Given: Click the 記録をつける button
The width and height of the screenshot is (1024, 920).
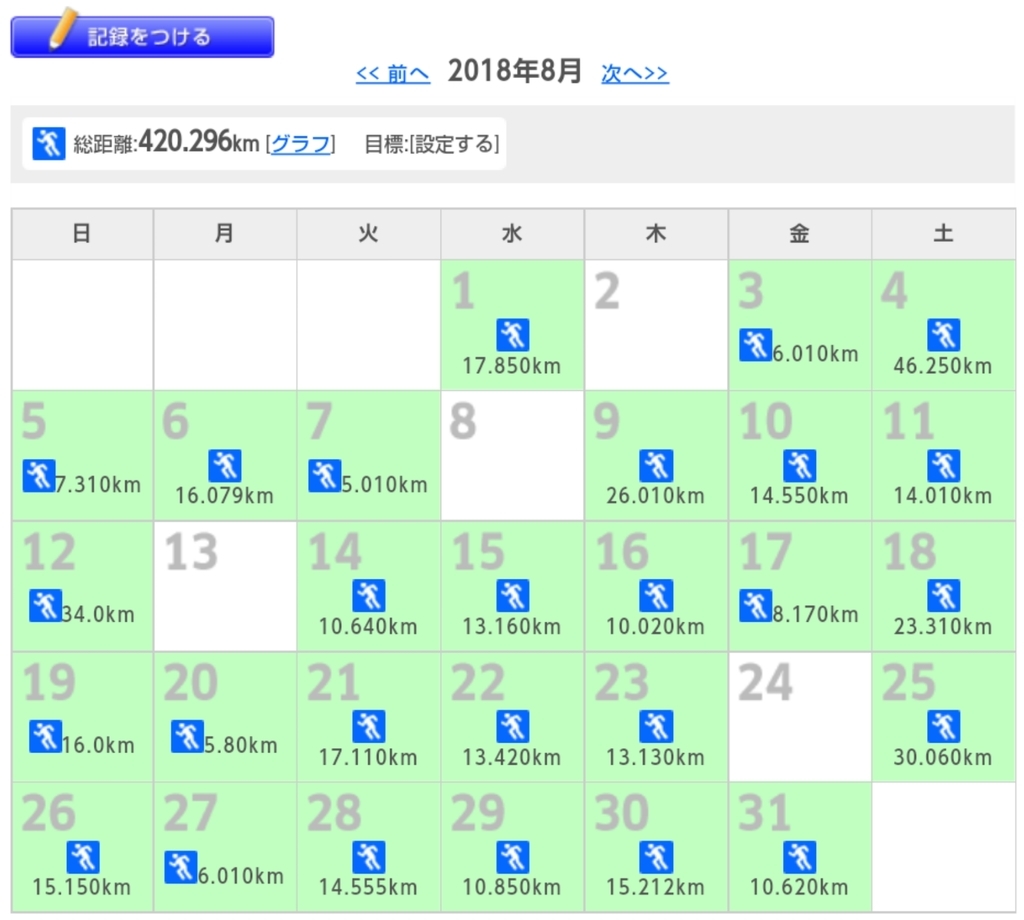Looking at the screenshot, I should pos(142,36).
